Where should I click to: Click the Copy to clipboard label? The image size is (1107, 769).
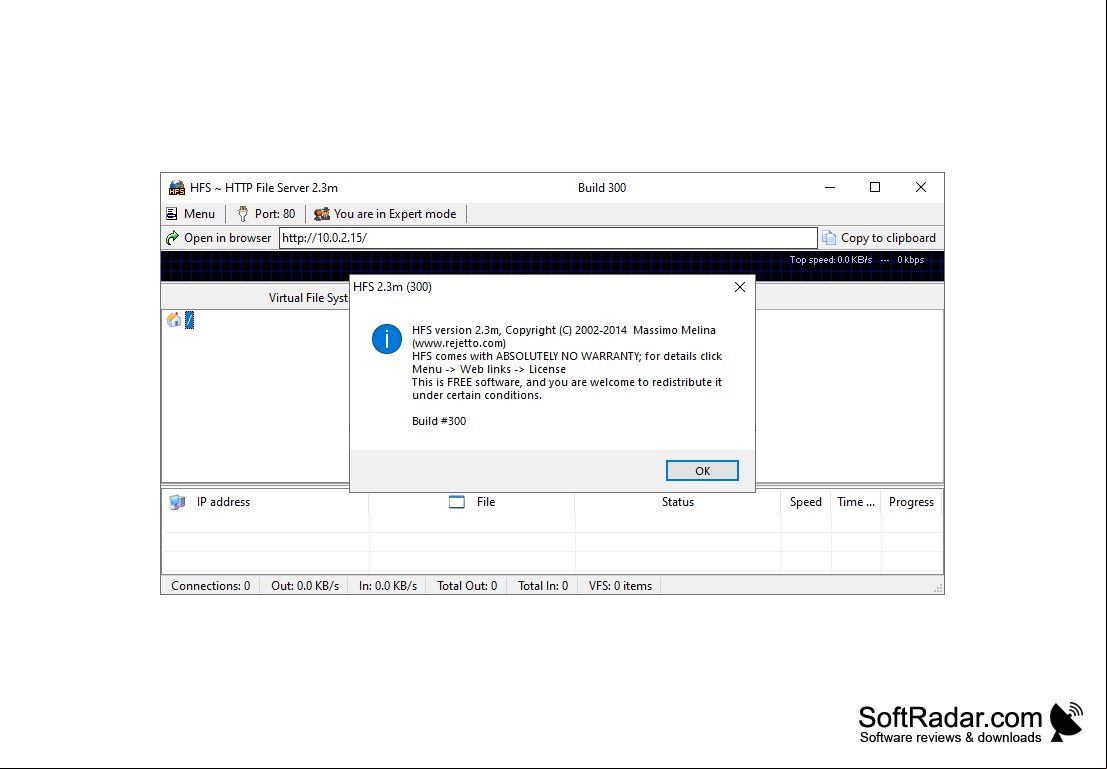tap(888, 238)
